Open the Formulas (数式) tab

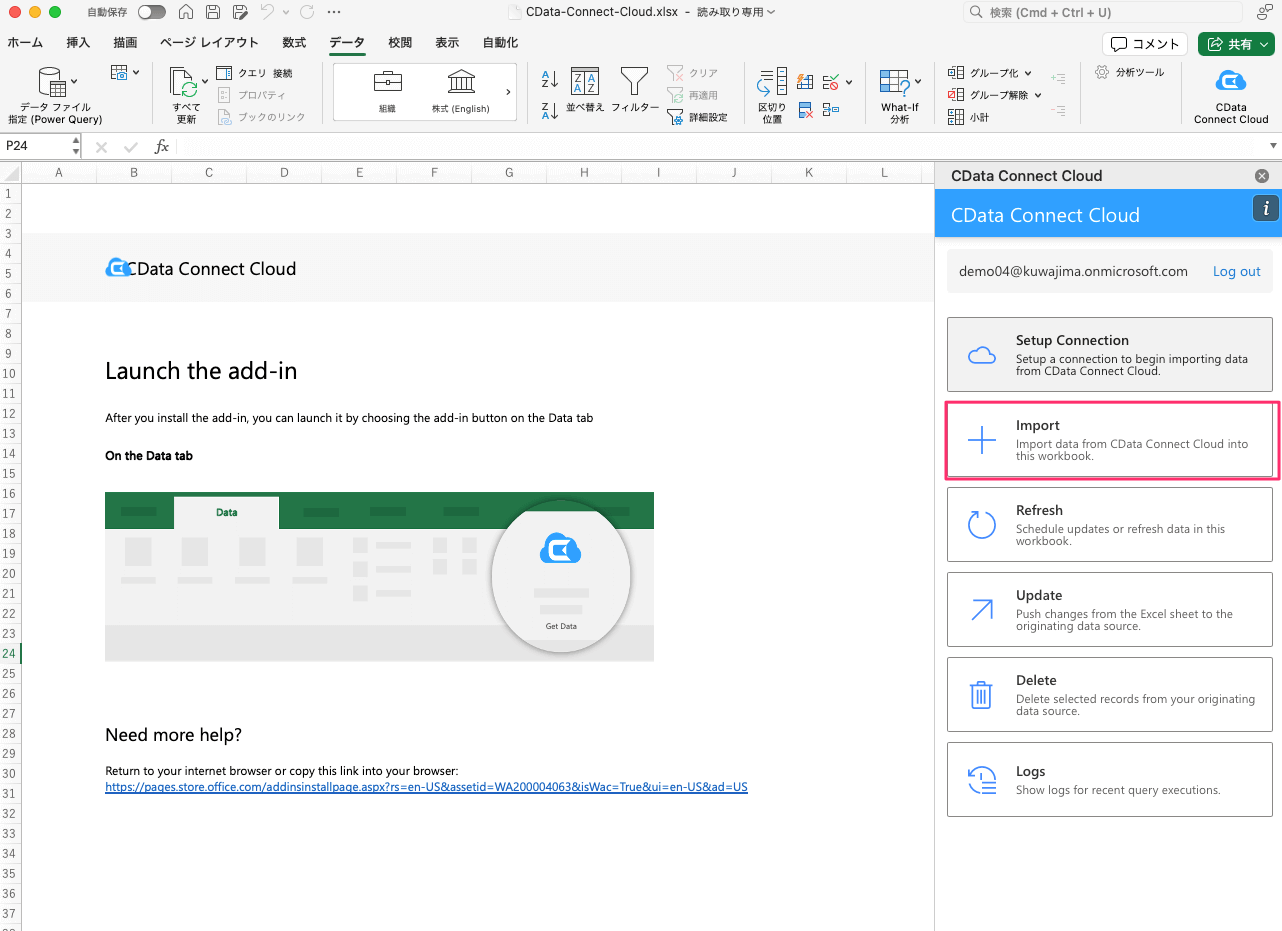294,43
